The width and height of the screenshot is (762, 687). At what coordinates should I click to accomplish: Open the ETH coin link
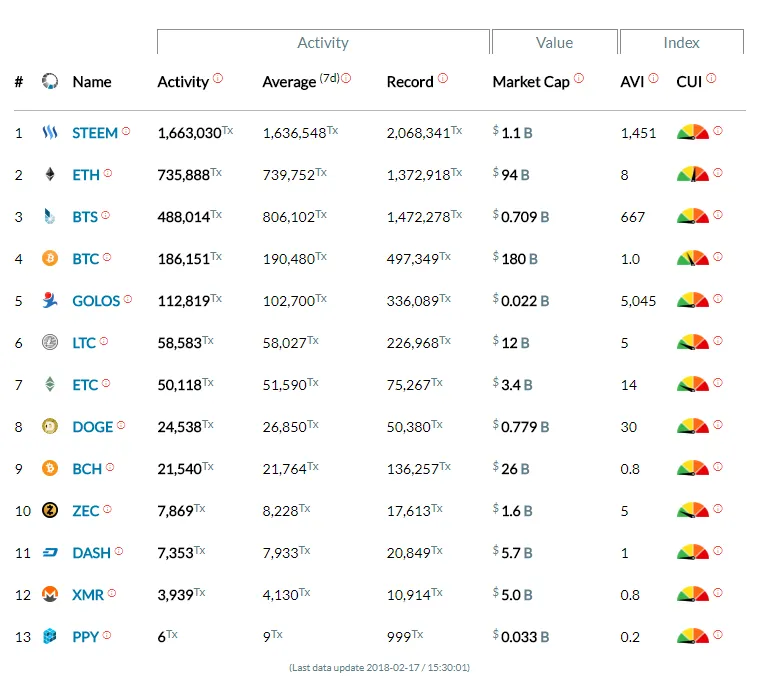pos(86,175)
